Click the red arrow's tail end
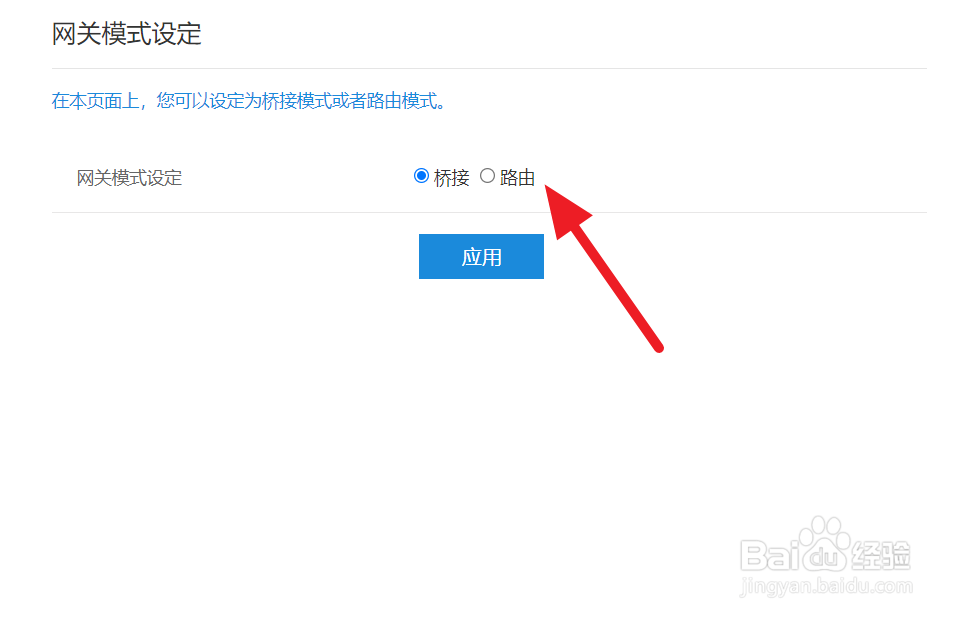 pos(658,347)
